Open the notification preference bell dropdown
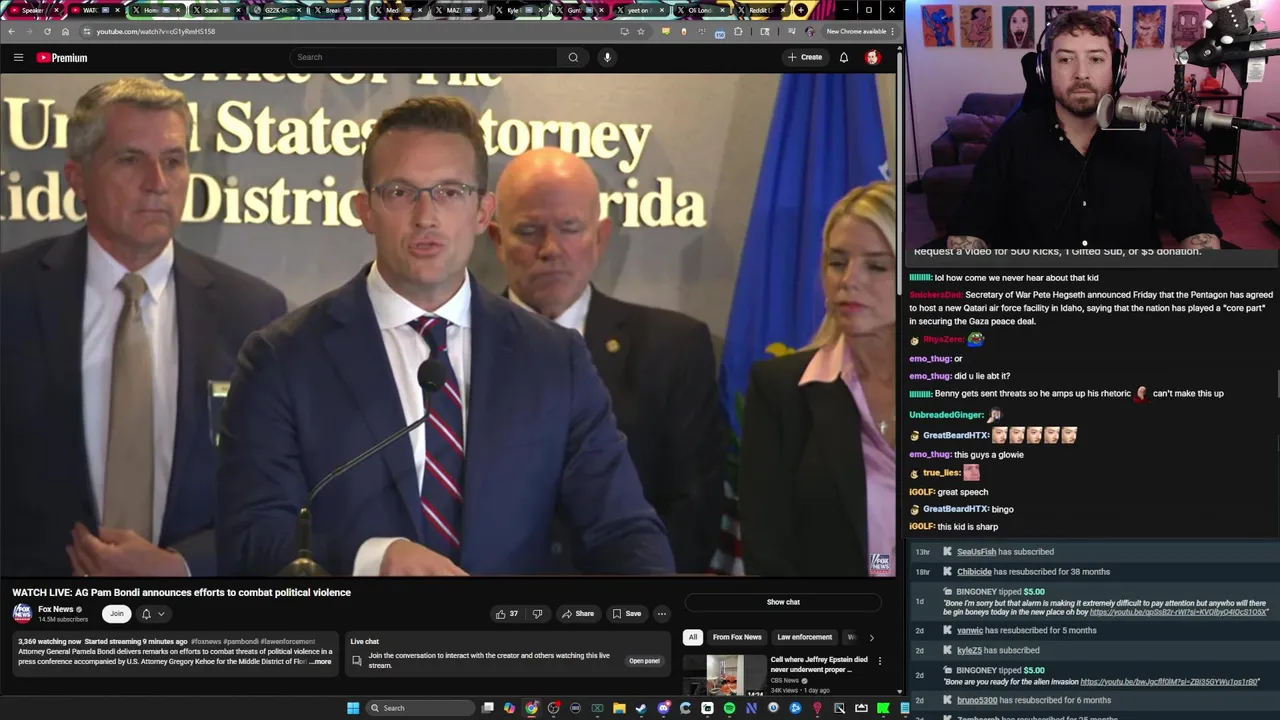 tap(152, 614)
